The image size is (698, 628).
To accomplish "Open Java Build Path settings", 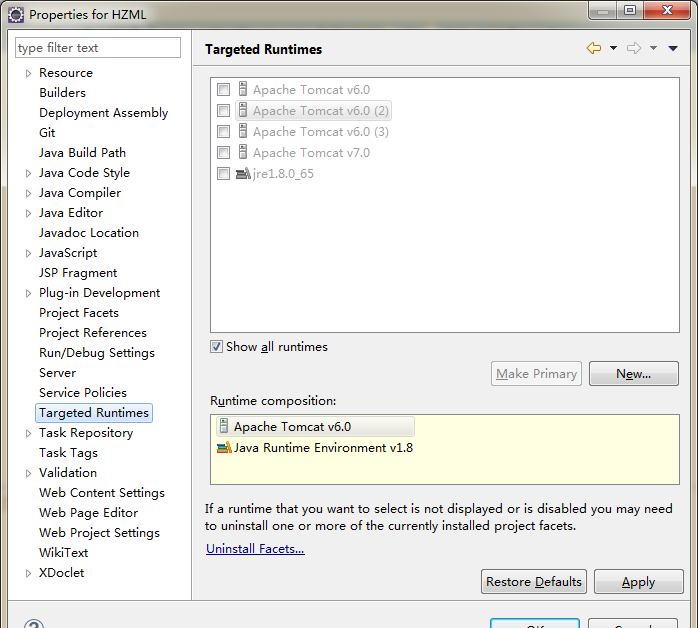I will [82, 153].
